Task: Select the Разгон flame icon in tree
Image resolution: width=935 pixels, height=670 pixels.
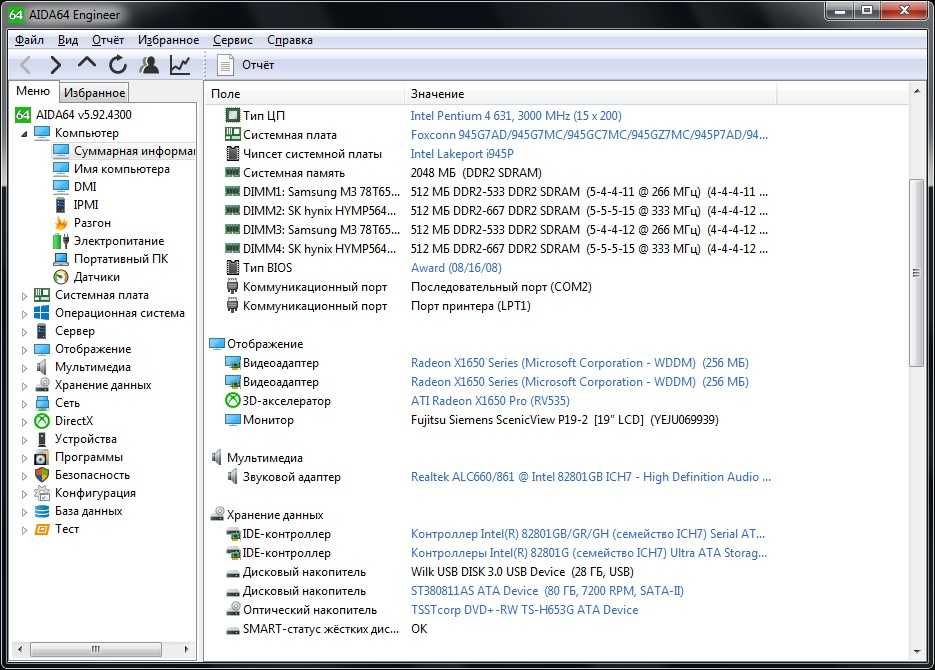Action: [61, 223]
